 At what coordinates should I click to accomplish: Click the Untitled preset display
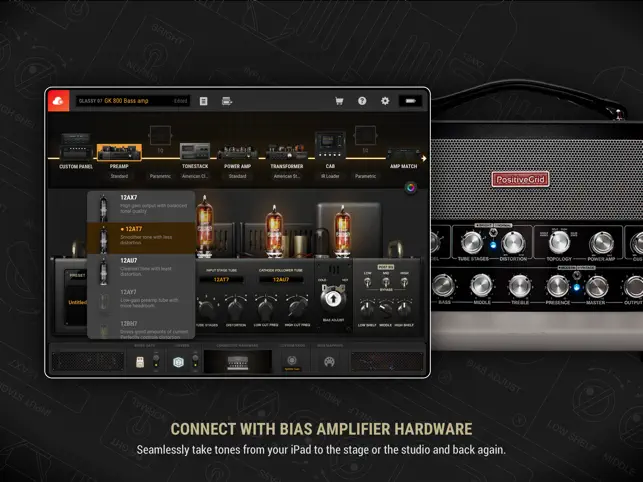point(77,302)
